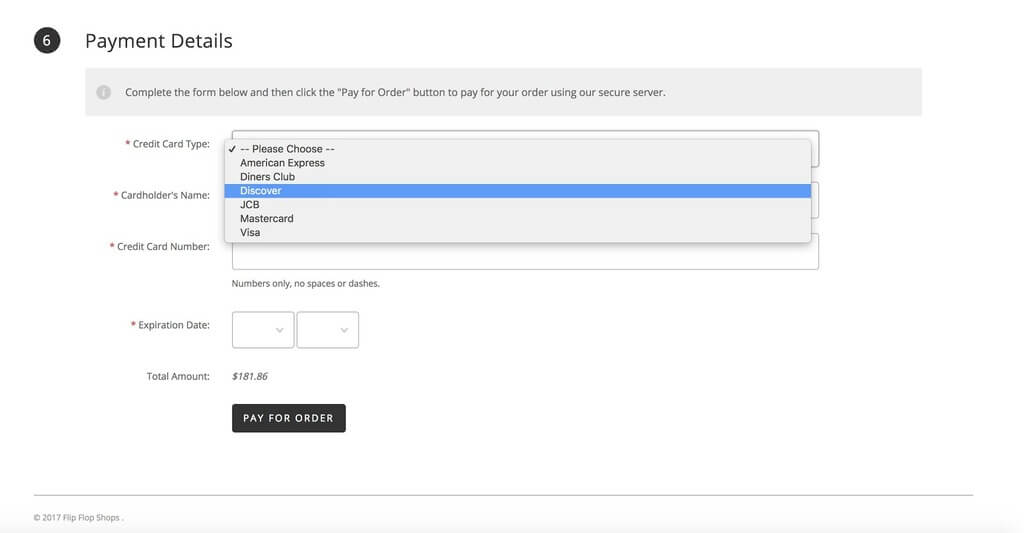
Task: Open the expiration month dropdown
Action: click(x=263, y=330)
